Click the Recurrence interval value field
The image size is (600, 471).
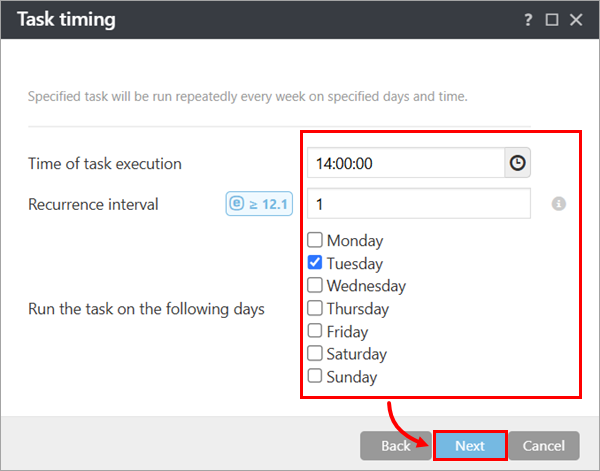(419, 204)
